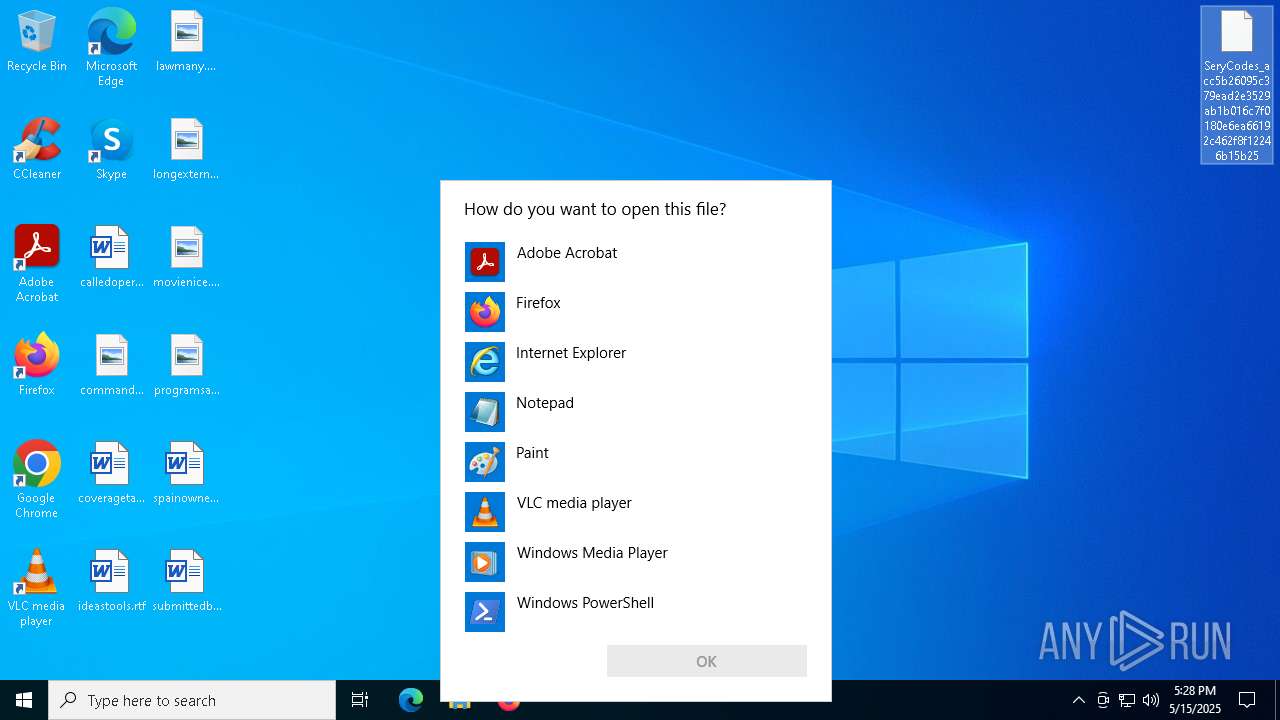Select the command image file on desktop
The width and height of the screenshot is (1280, 720).
111,366
